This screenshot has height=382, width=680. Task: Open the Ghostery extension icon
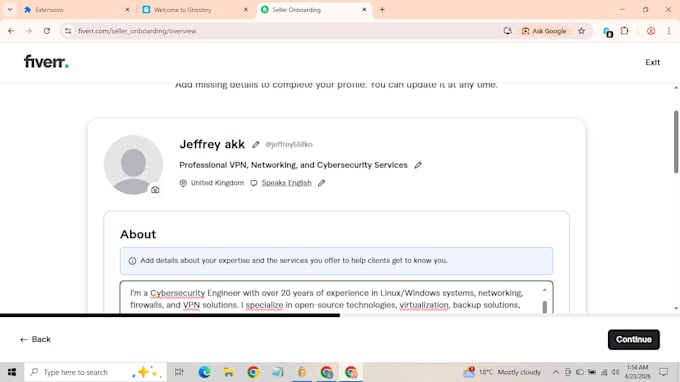click(x=608, y=32)
